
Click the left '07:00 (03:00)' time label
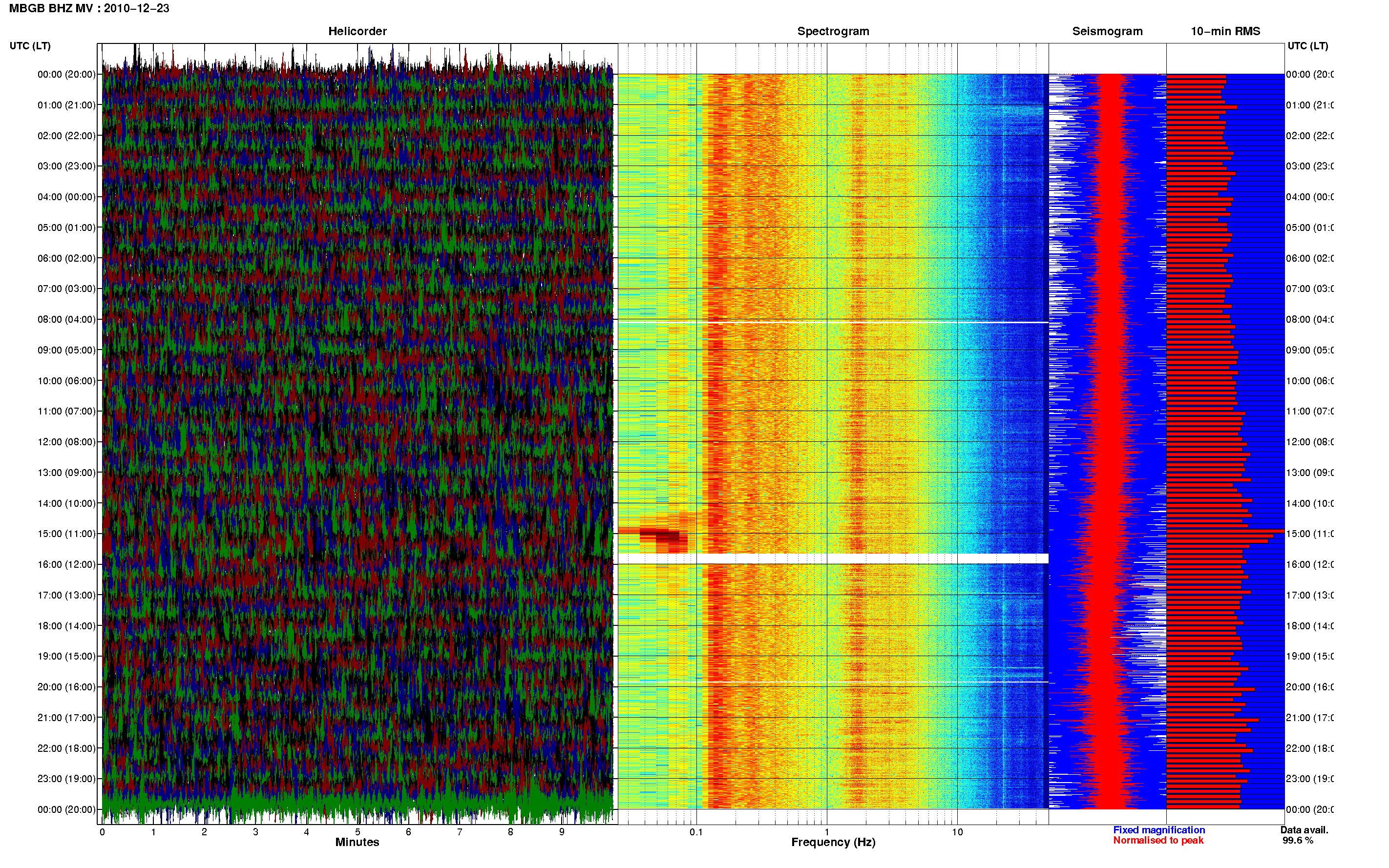[x=66, y=288]
